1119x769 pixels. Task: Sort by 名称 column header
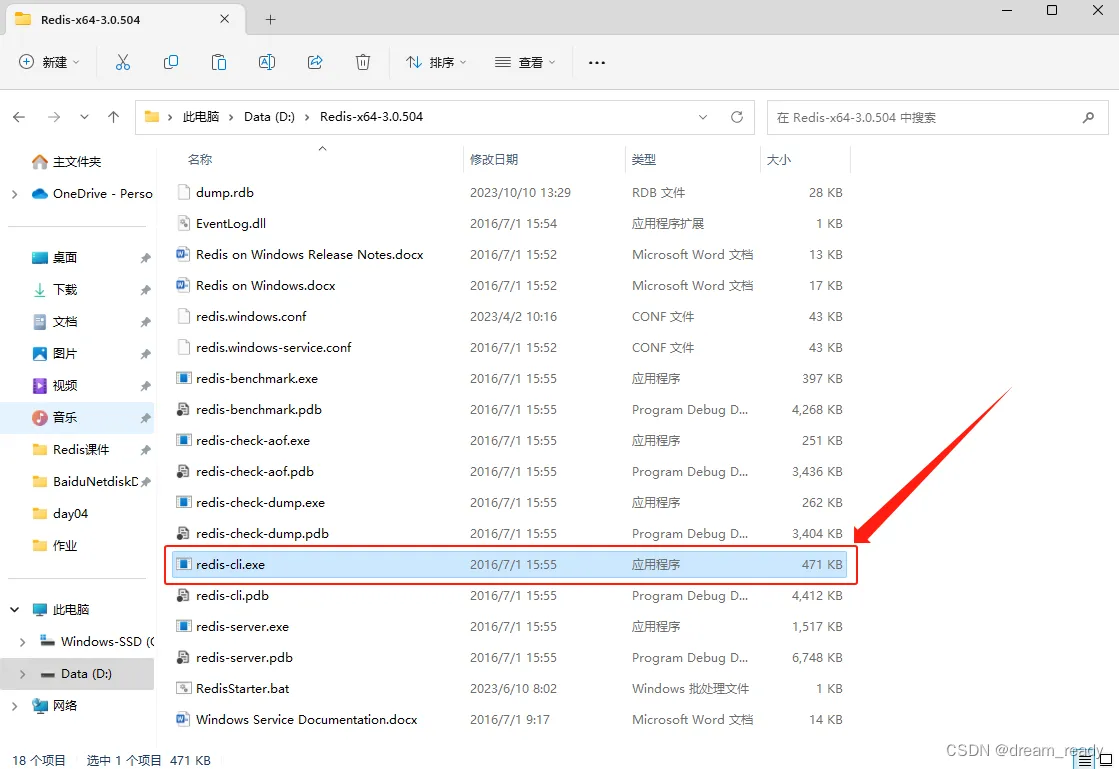[200, 160]
